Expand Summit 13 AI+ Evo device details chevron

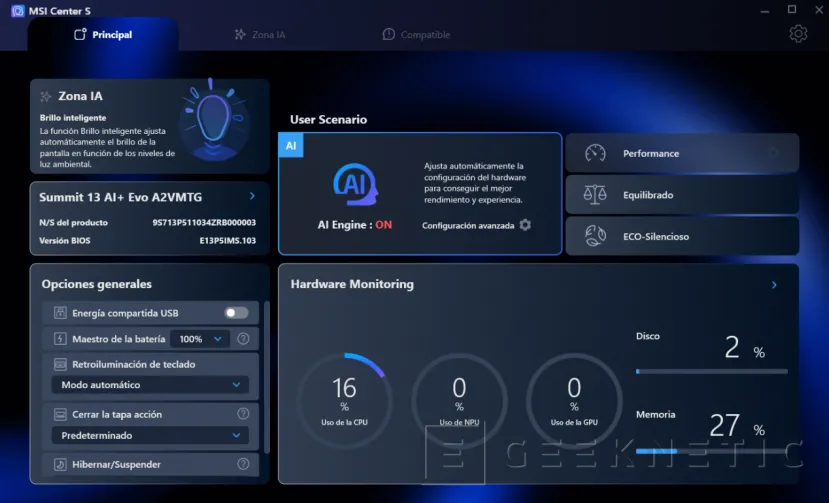tap(252, 196)
